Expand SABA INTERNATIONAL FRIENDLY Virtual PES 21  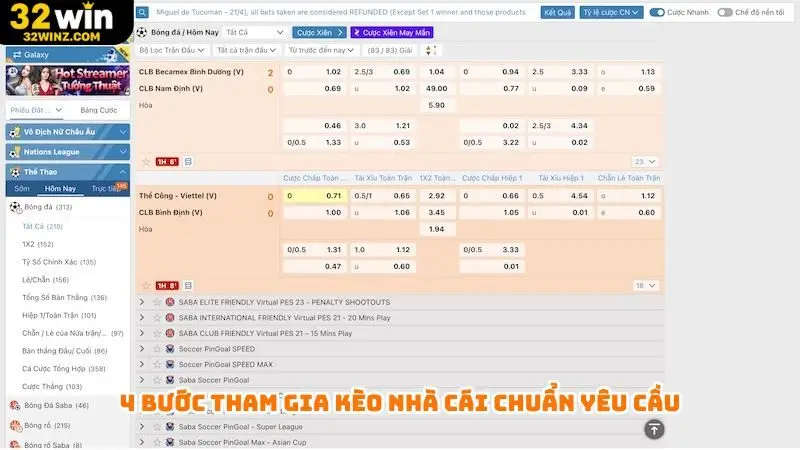142,317
